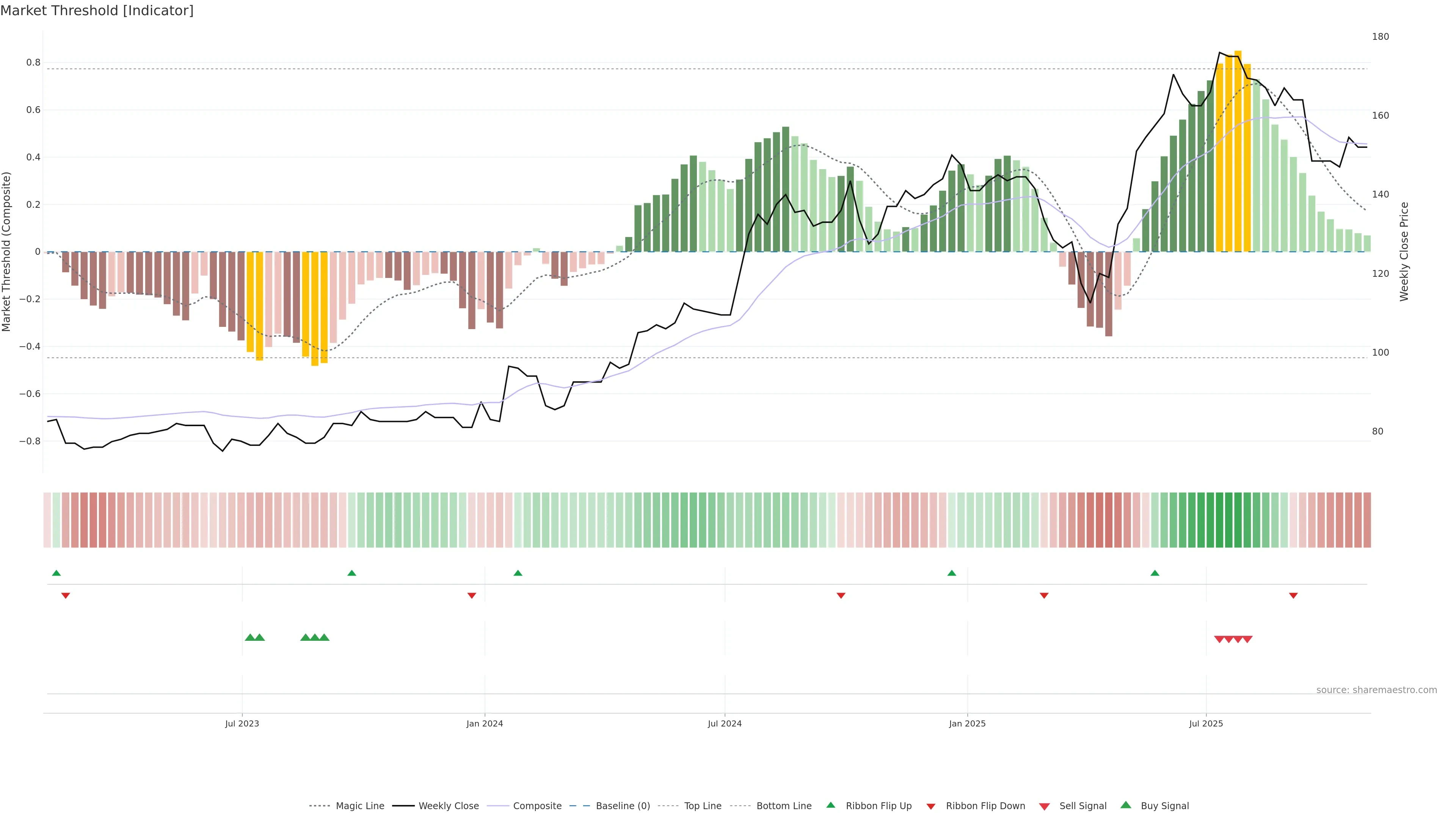Click the Ribbon Flip Down legend triangle icon
Image resolution: width=1456 pixels, height=819 pixels.
[931, 806]
